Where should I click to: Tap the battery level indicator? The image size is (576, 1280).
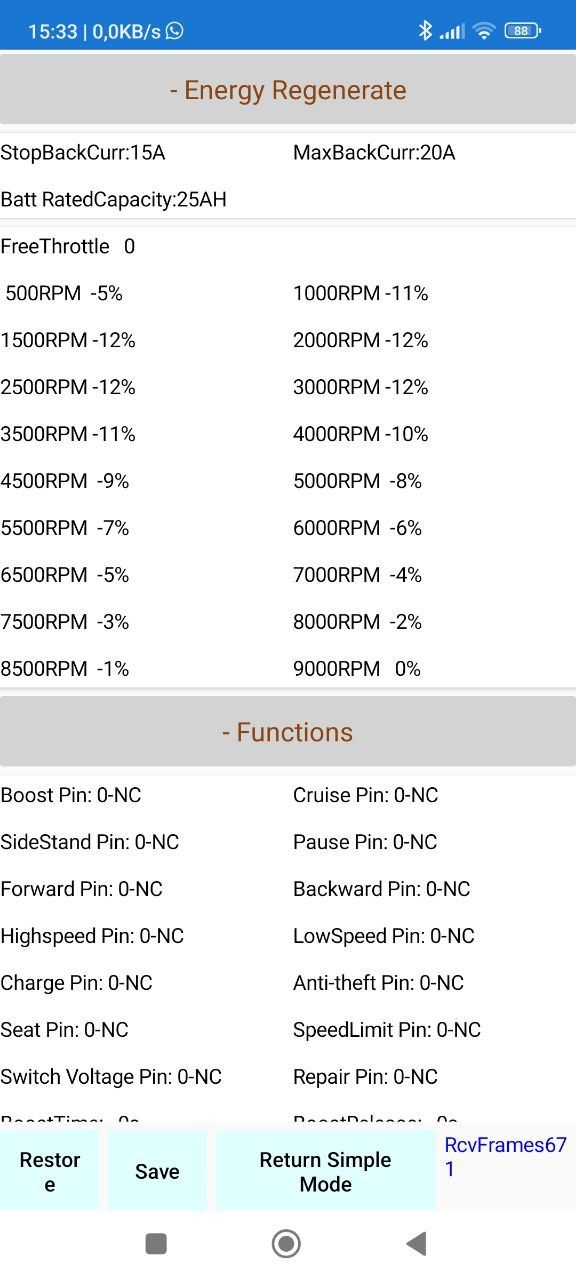(x=522, y=31)
